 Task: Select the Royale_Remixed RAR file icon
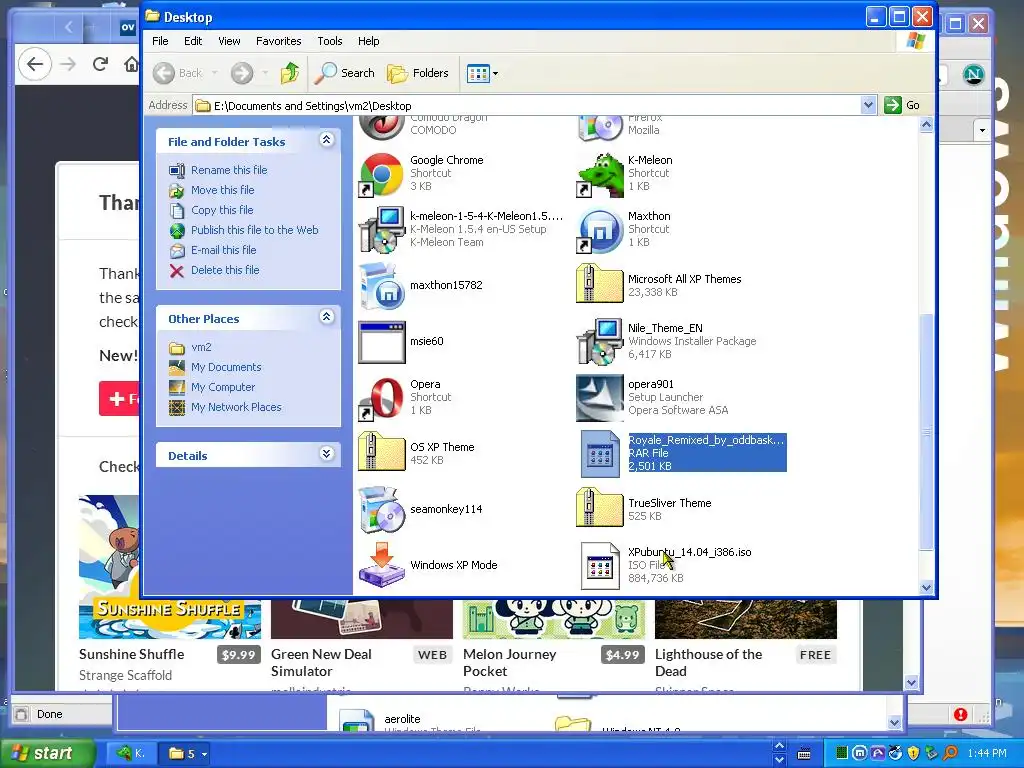tap(600, 454)
